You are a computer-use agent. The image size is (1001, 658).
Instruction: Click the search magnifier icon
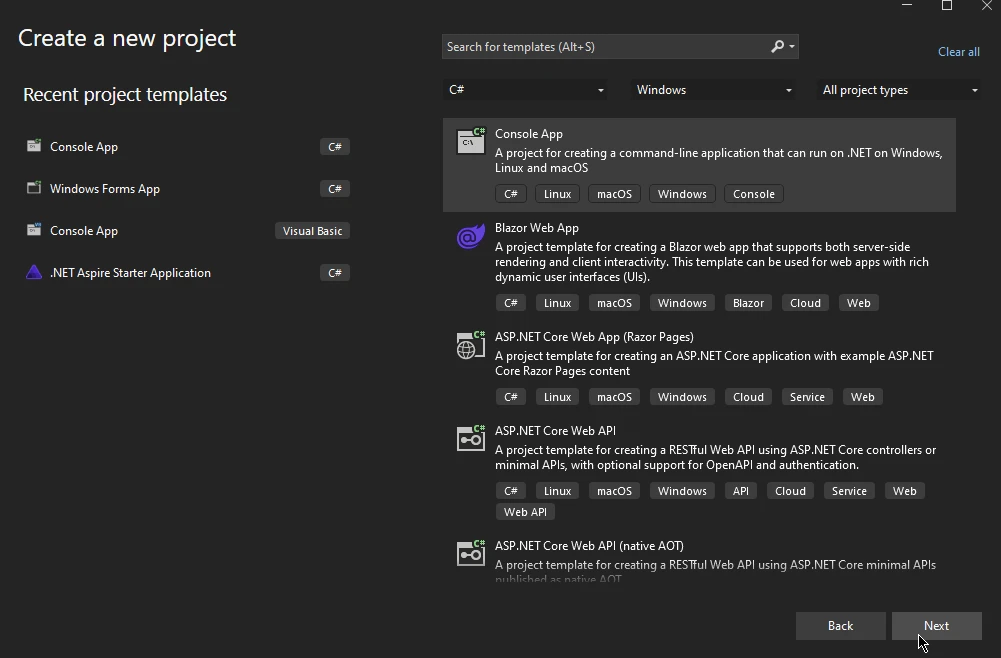[x=778, y=47]
